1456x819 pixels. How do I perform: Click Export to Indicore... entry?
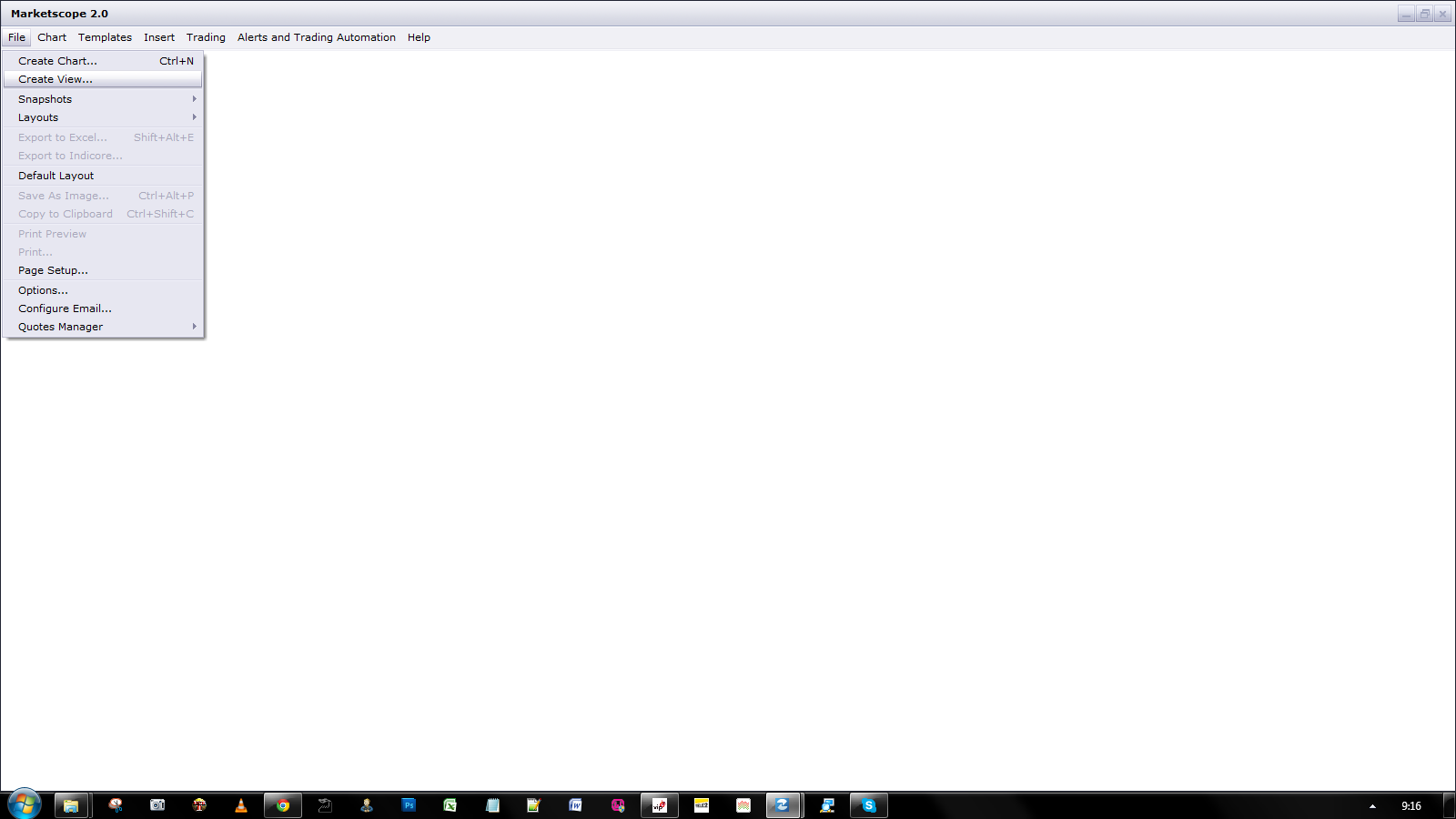click(103, 156)
